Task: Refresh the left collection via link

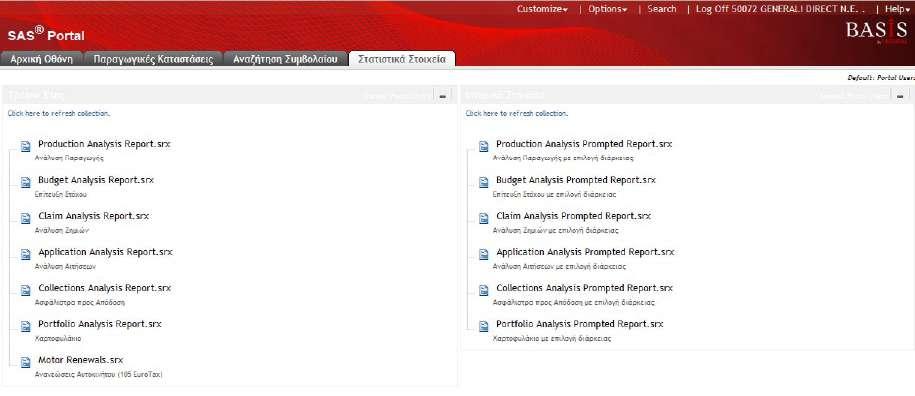Action: click(59, 114)
